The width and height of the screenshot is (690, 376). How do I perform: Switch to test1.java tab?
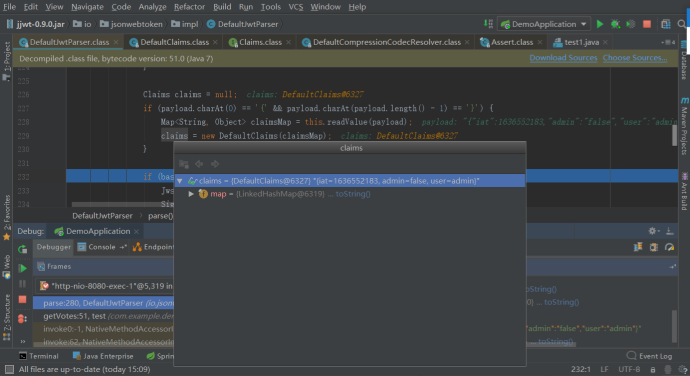click(582, 42)
